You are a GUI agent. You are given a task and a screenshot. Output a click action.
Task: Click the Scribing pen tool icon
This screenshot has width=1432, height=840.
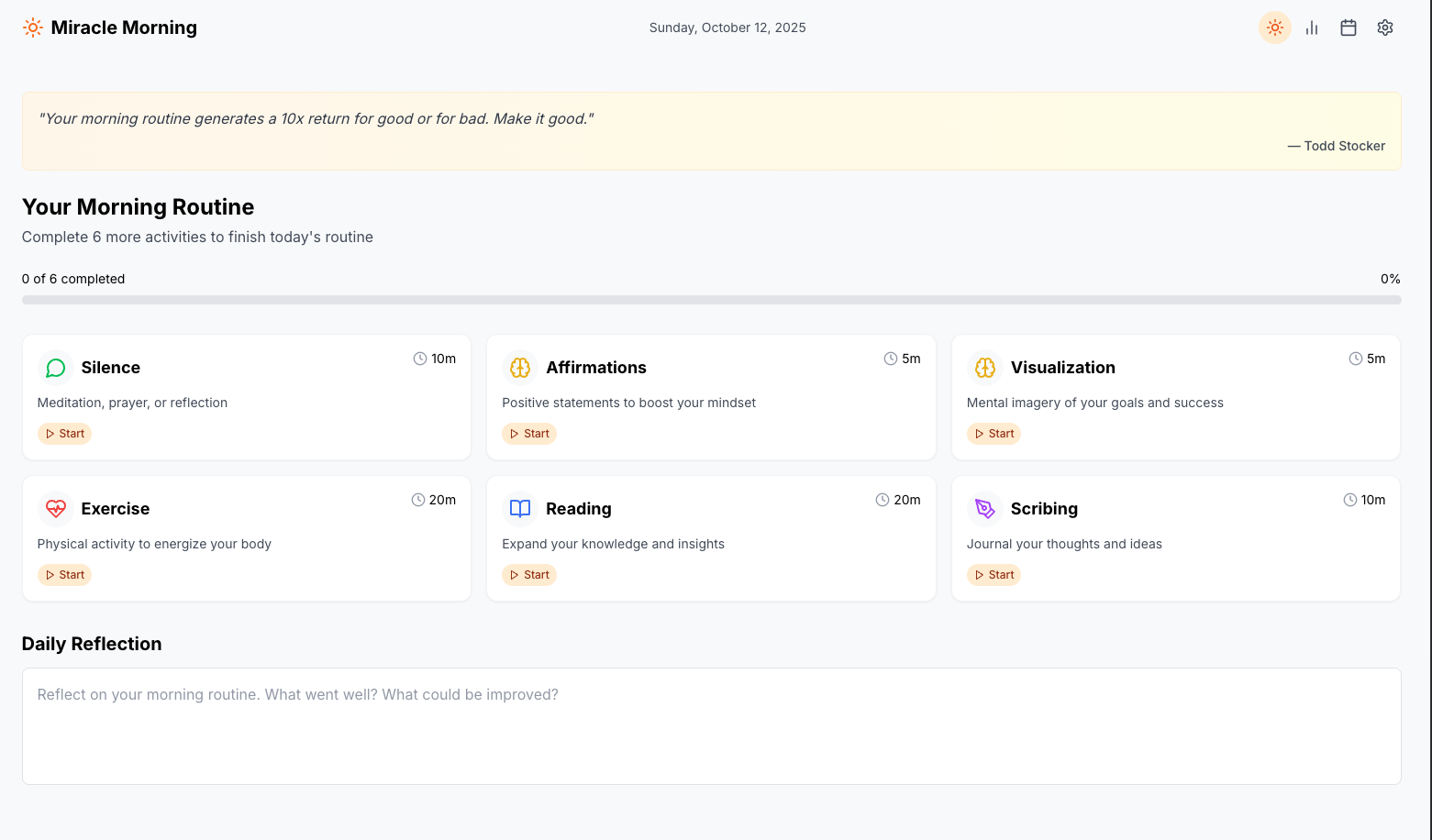[x=984, y=509]
